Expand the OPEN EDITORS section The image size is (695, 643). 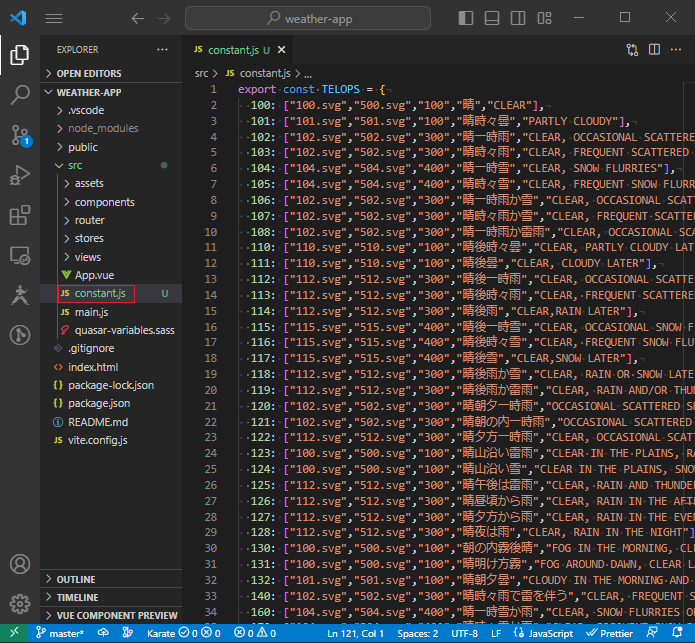click(x=111, y=74)
